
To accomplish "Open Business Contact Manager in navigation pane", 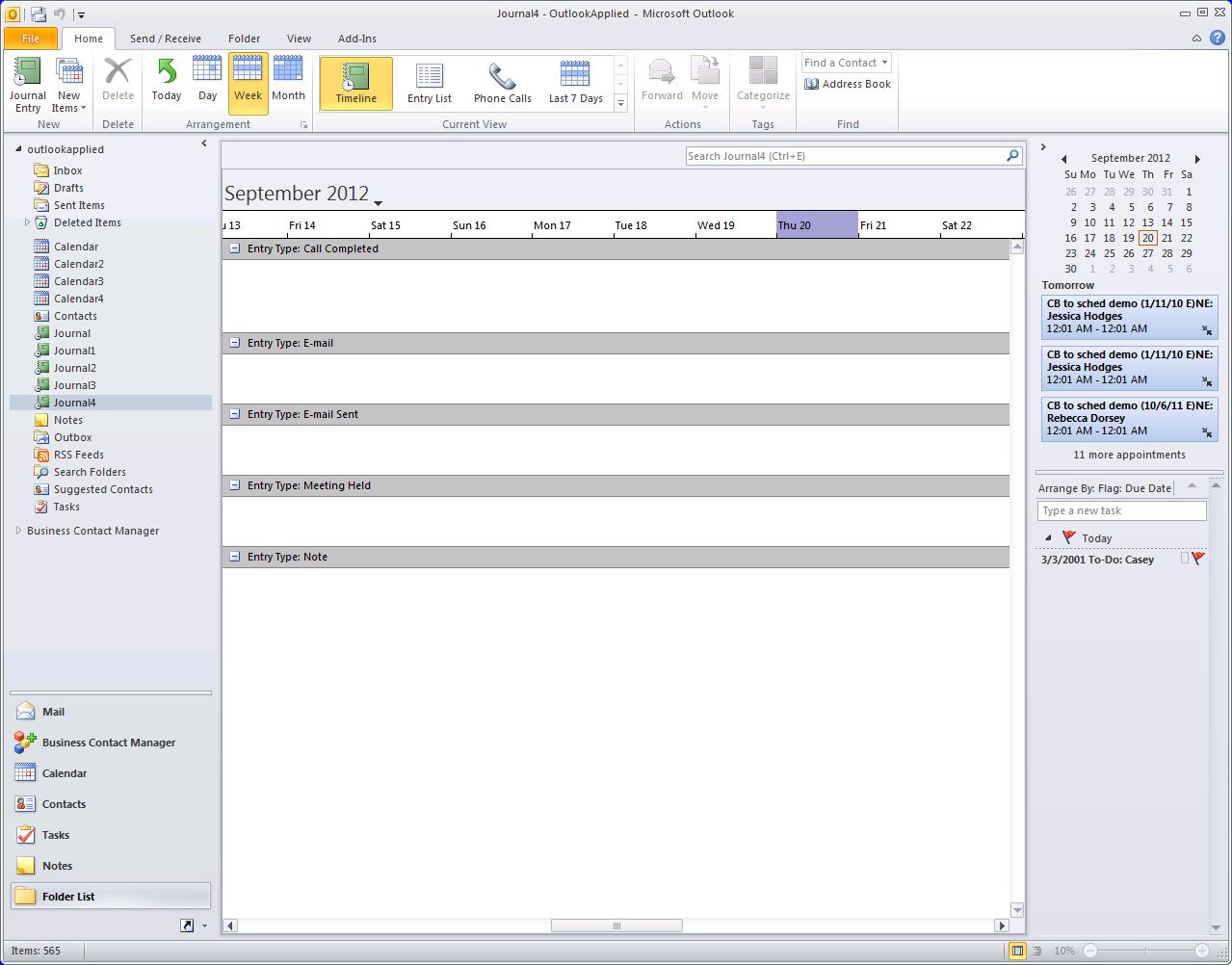I will 108,743.
